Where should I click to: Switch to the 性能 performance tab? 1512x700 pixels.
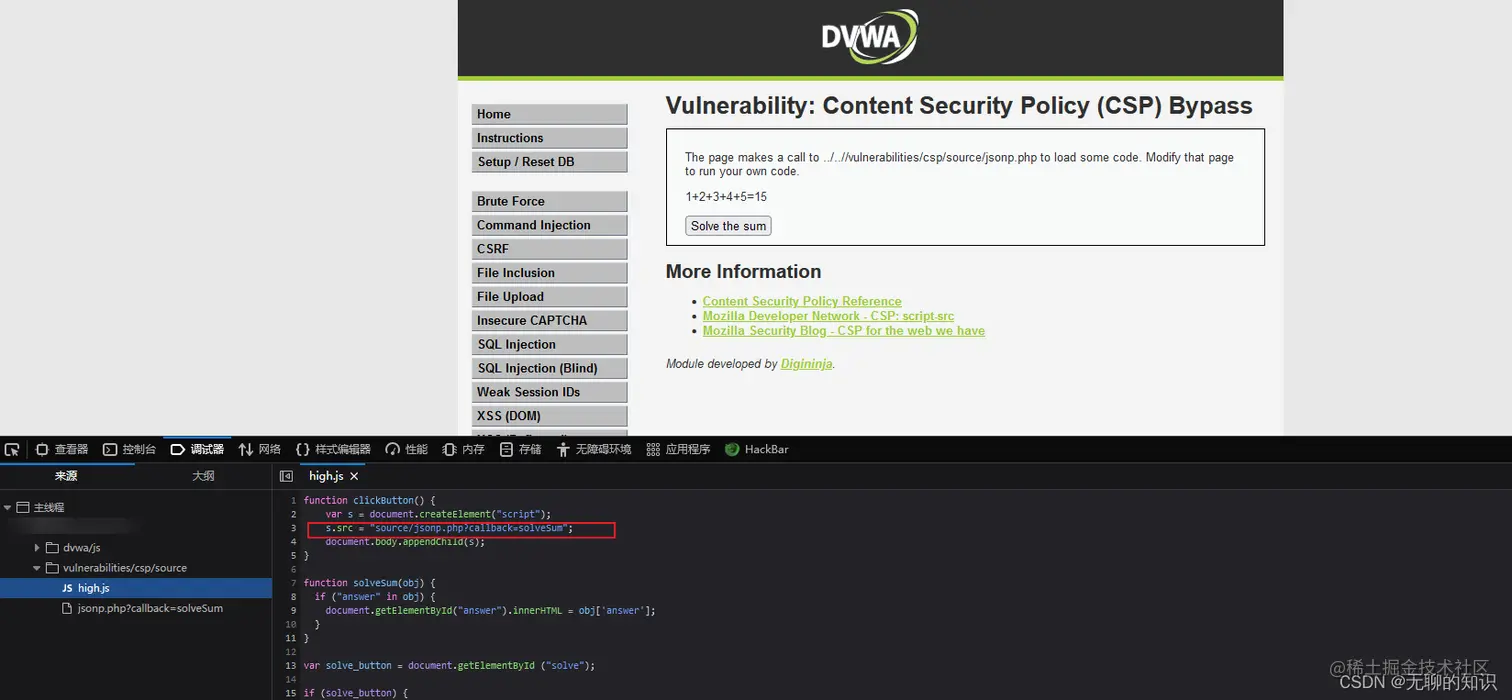click(x=406, y=450)
